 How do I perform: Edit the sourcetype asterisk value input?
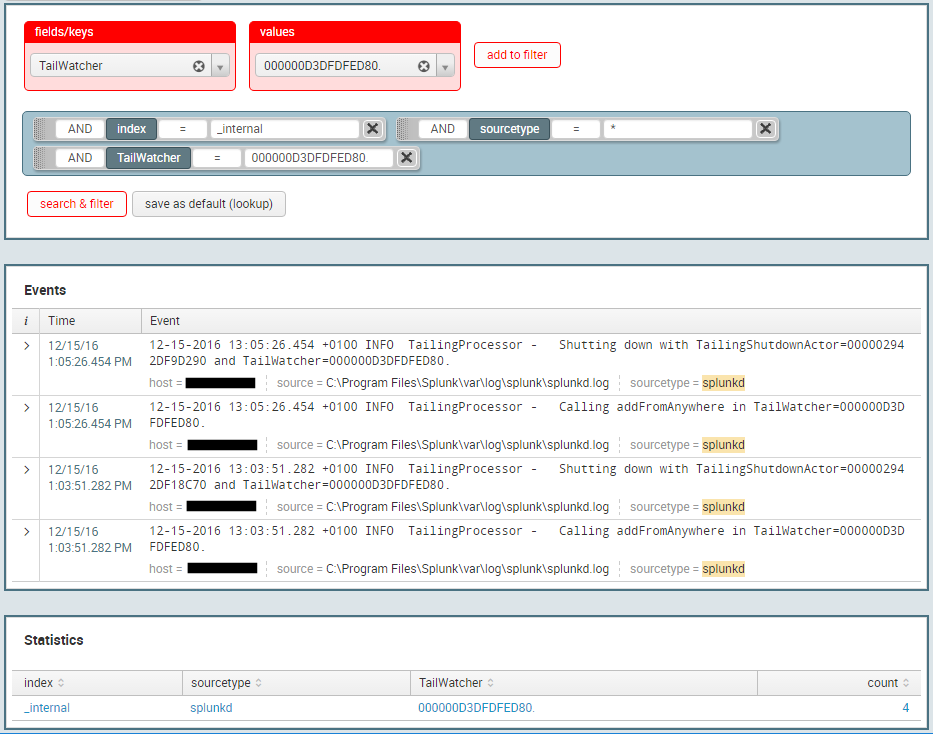[678, 128]
